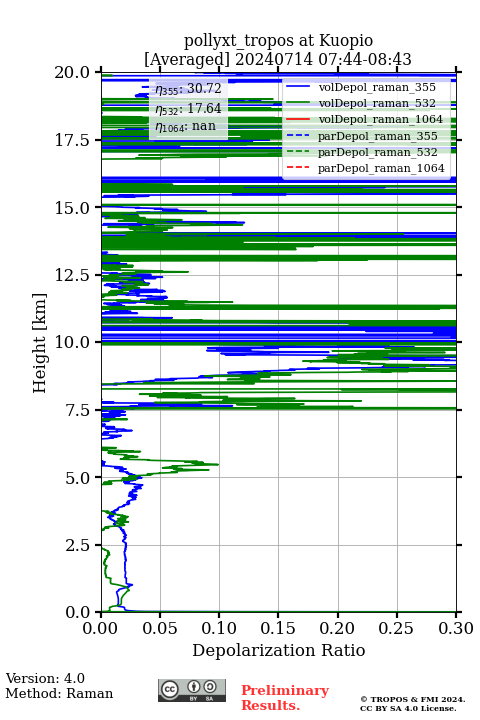This screenshot has height=720, width=480.
Task: Click the pollyxt_tropos at Kuopio title
Action: click(278, 41)
